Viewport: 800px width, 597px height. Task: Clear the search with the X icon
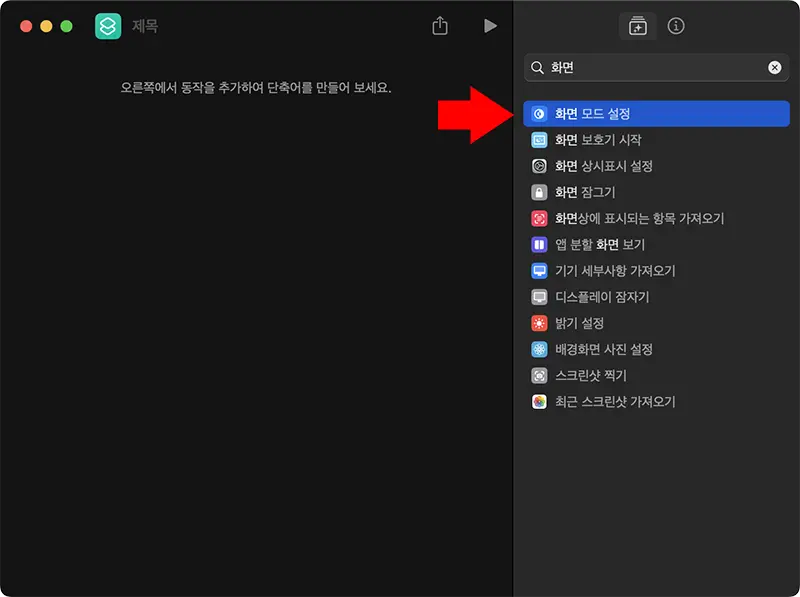pyautogui.click(x=775, y=67)
